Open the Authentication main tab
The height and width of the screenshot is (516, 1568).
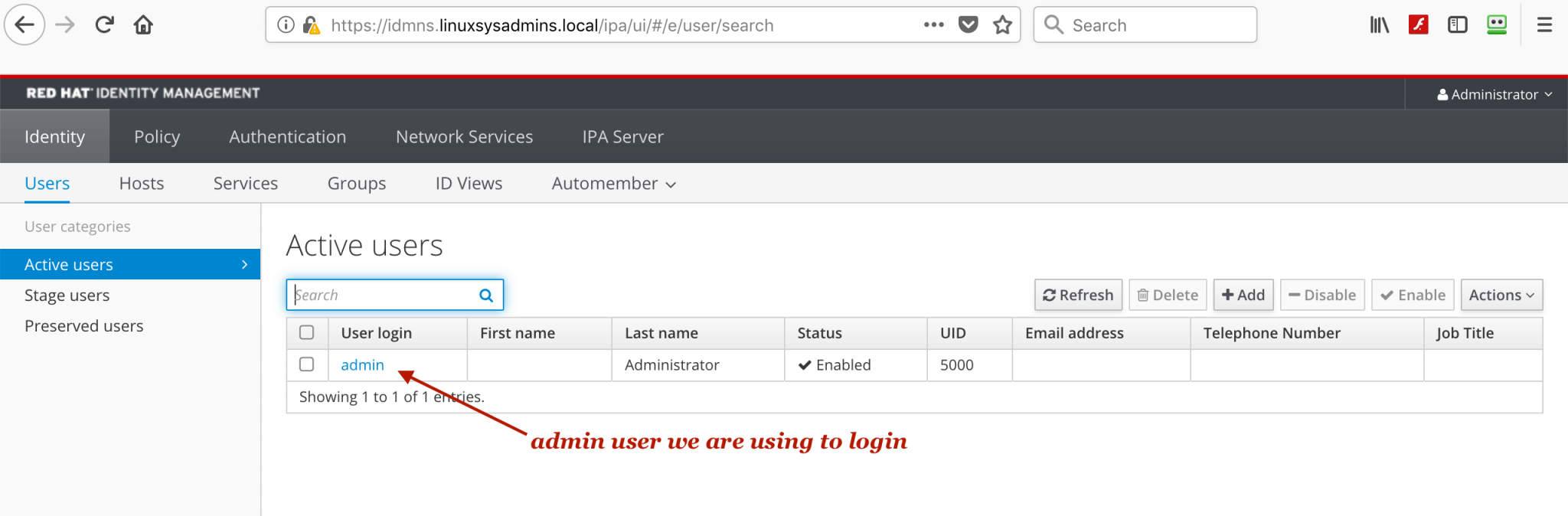[x=288, y=136]
